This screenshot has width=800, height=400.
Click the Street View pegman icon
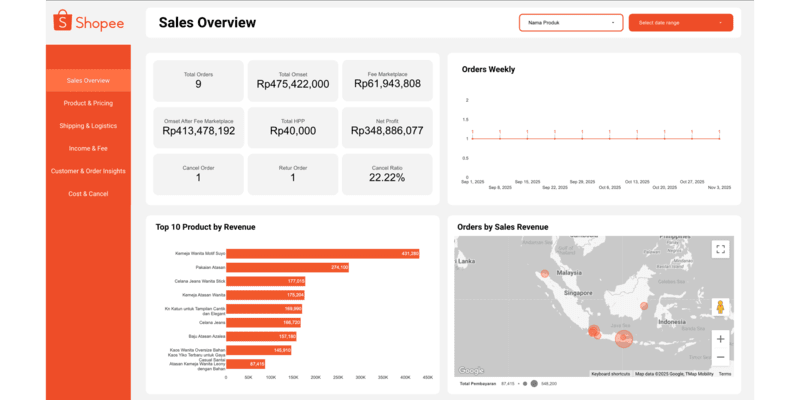coord(720,307)
